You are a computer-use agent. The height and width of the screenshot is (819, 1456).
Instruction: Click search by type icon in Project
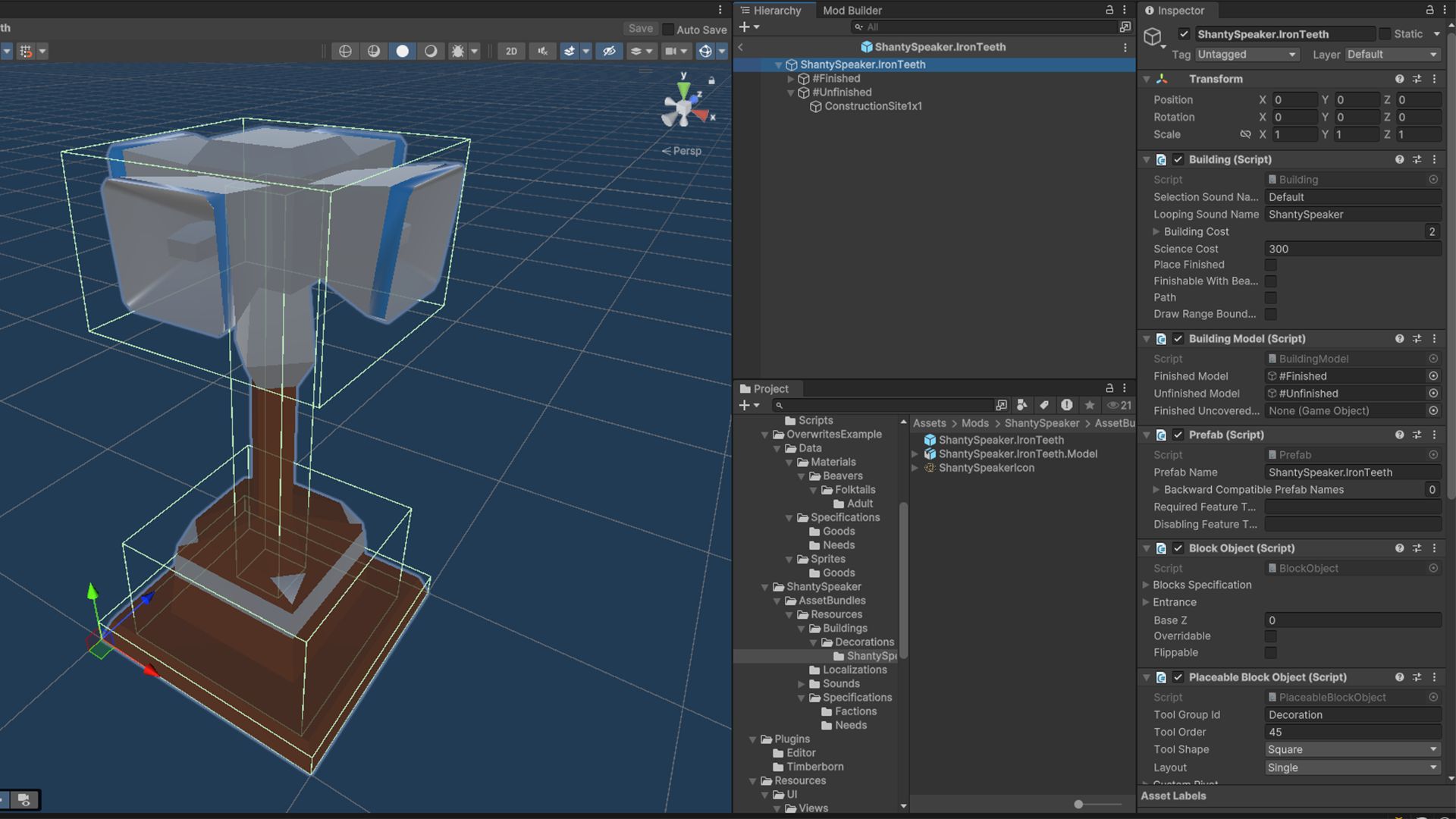[x=1021, y=405]
